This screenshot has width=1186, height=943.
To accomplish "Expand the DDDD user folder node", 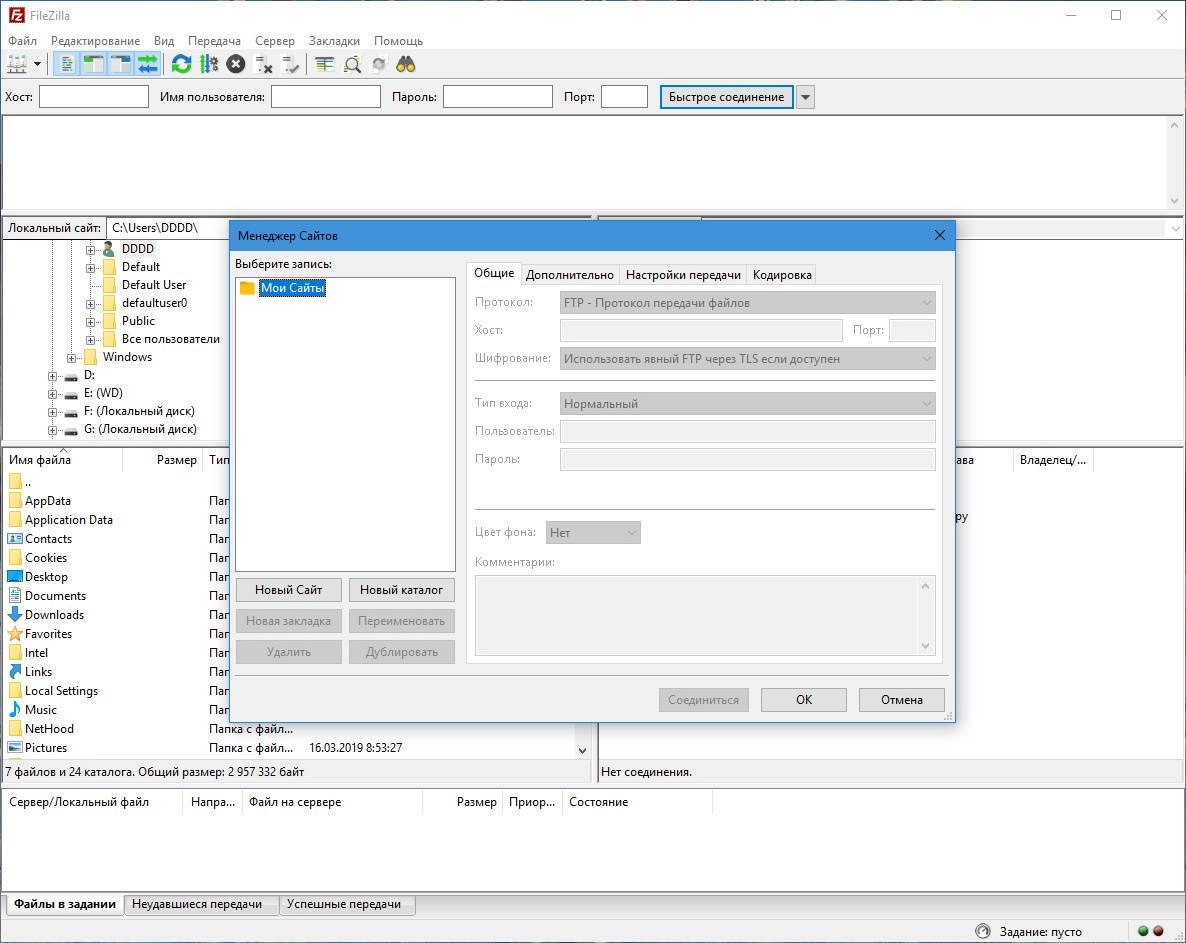I will tap(90, 250).
